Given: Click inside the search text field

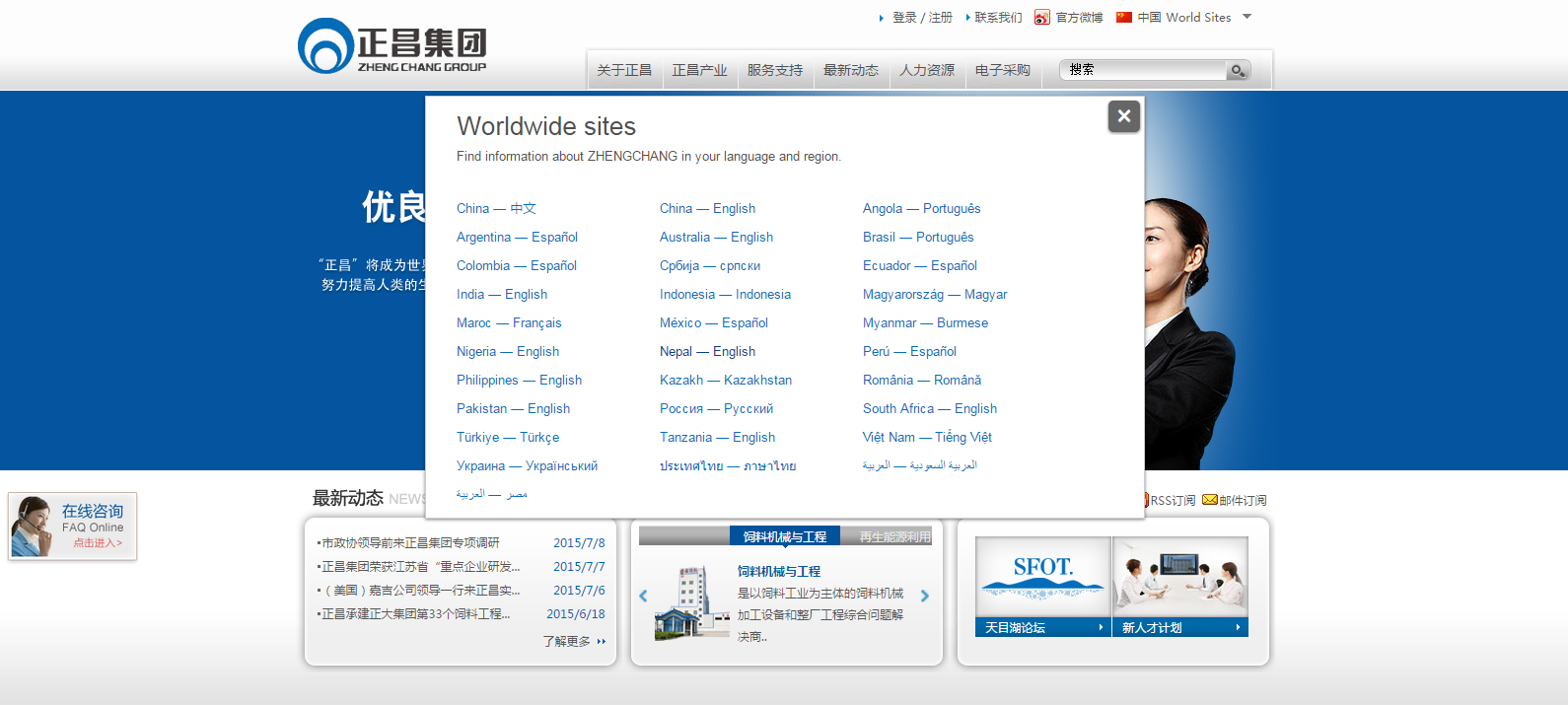Looking at the screenshot, I should click(x=1144, y=70).
